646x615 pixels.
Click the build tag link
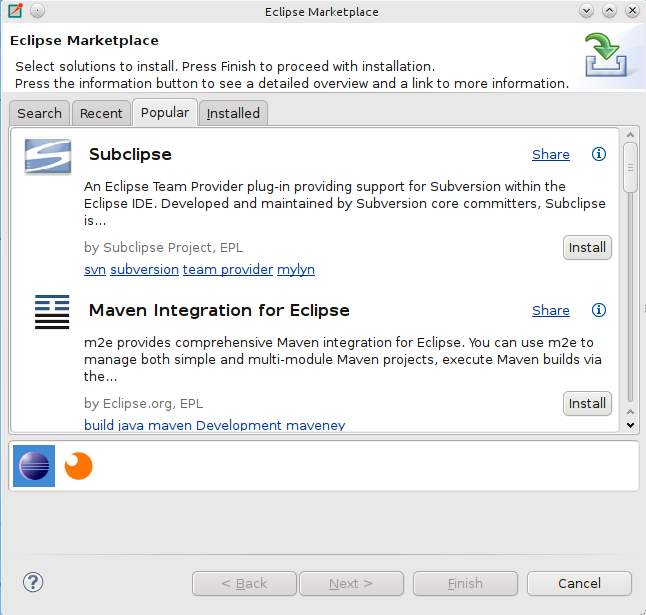pos(99,425)
